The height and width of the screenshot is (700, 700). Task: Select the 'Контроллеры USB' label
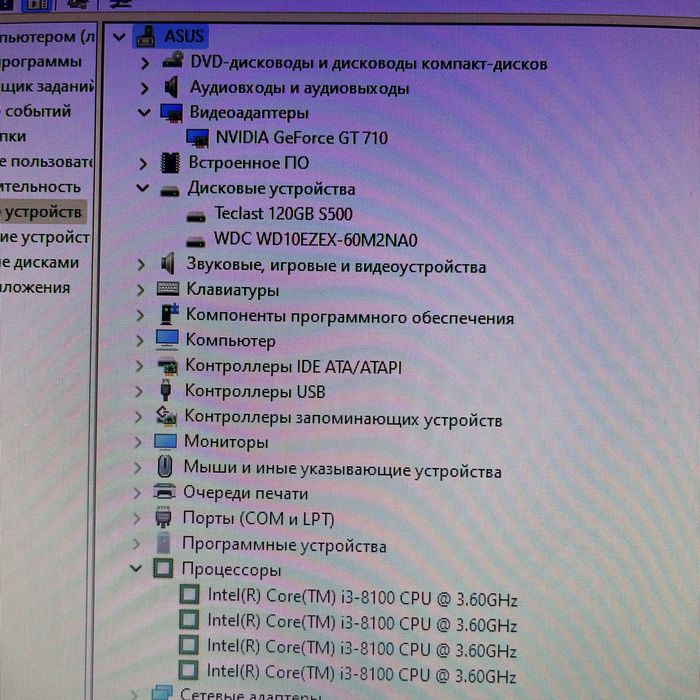pyautogui.click(x=255, y=392)
